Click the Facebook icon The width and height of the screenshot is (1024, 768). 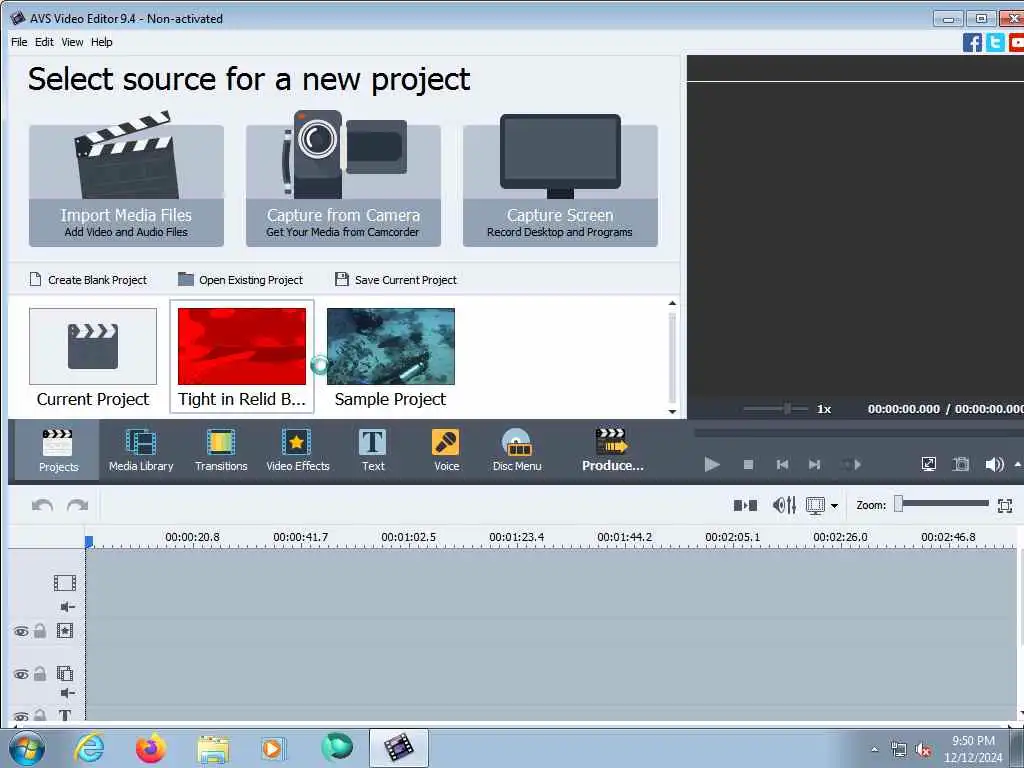tap(972, 42)
